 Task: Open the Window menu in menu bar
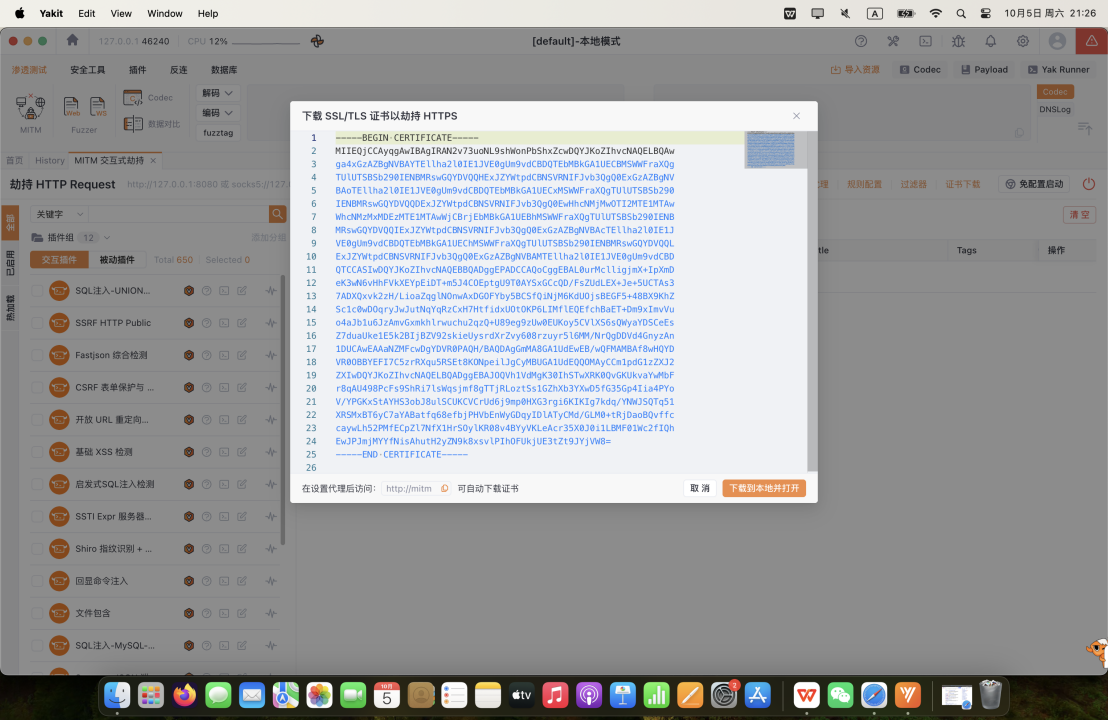164,13
